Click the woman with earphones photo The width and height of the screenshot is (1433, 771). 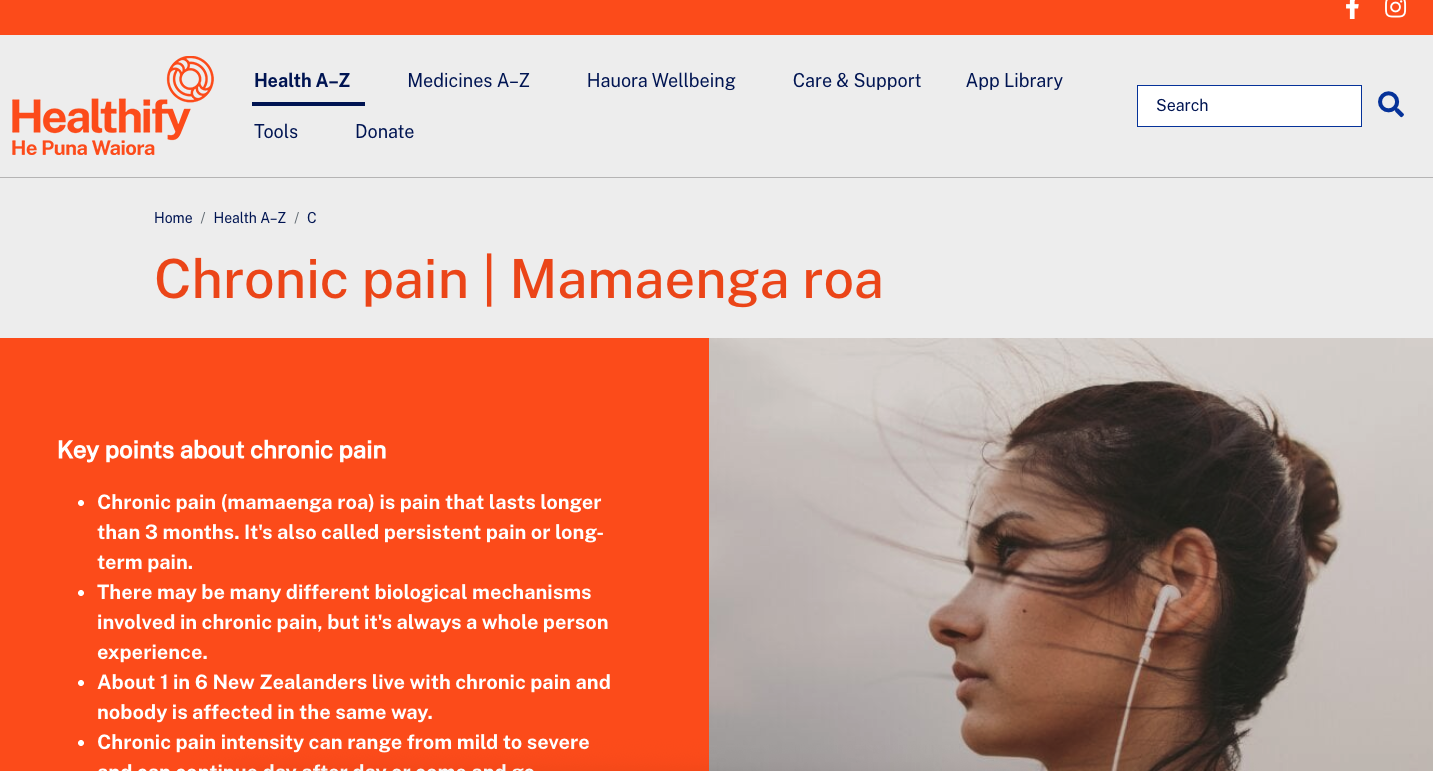(x=1071, y=554)
